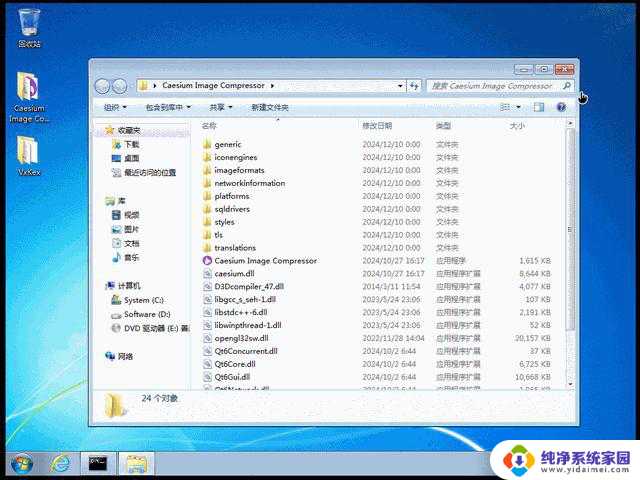Image resolution: width=640 pixels, height=480 pixels.
Task: Select the imageformats folder icon
Action: [207, 170]
